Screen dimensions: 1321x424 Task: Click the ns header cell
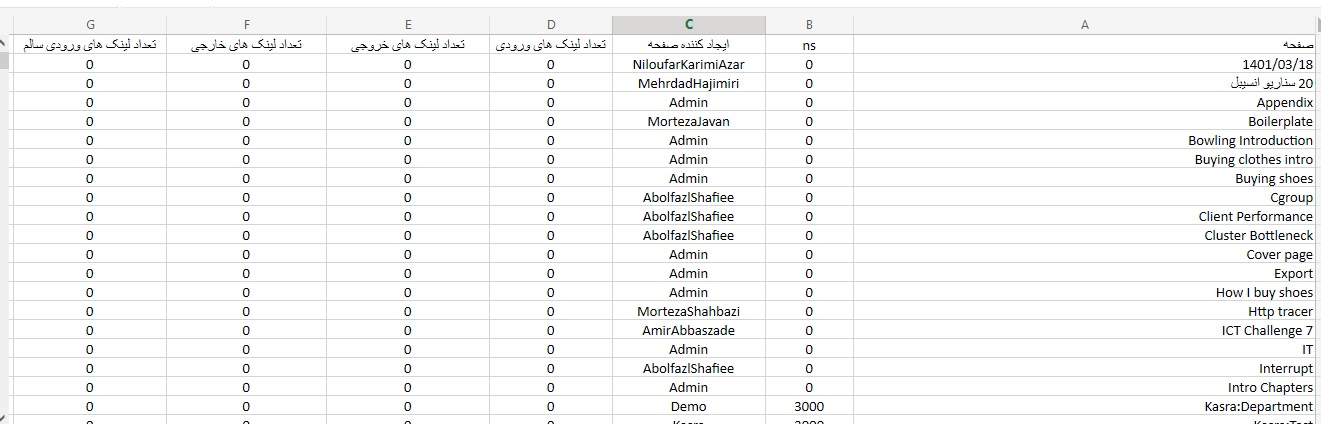pos(808,45)
